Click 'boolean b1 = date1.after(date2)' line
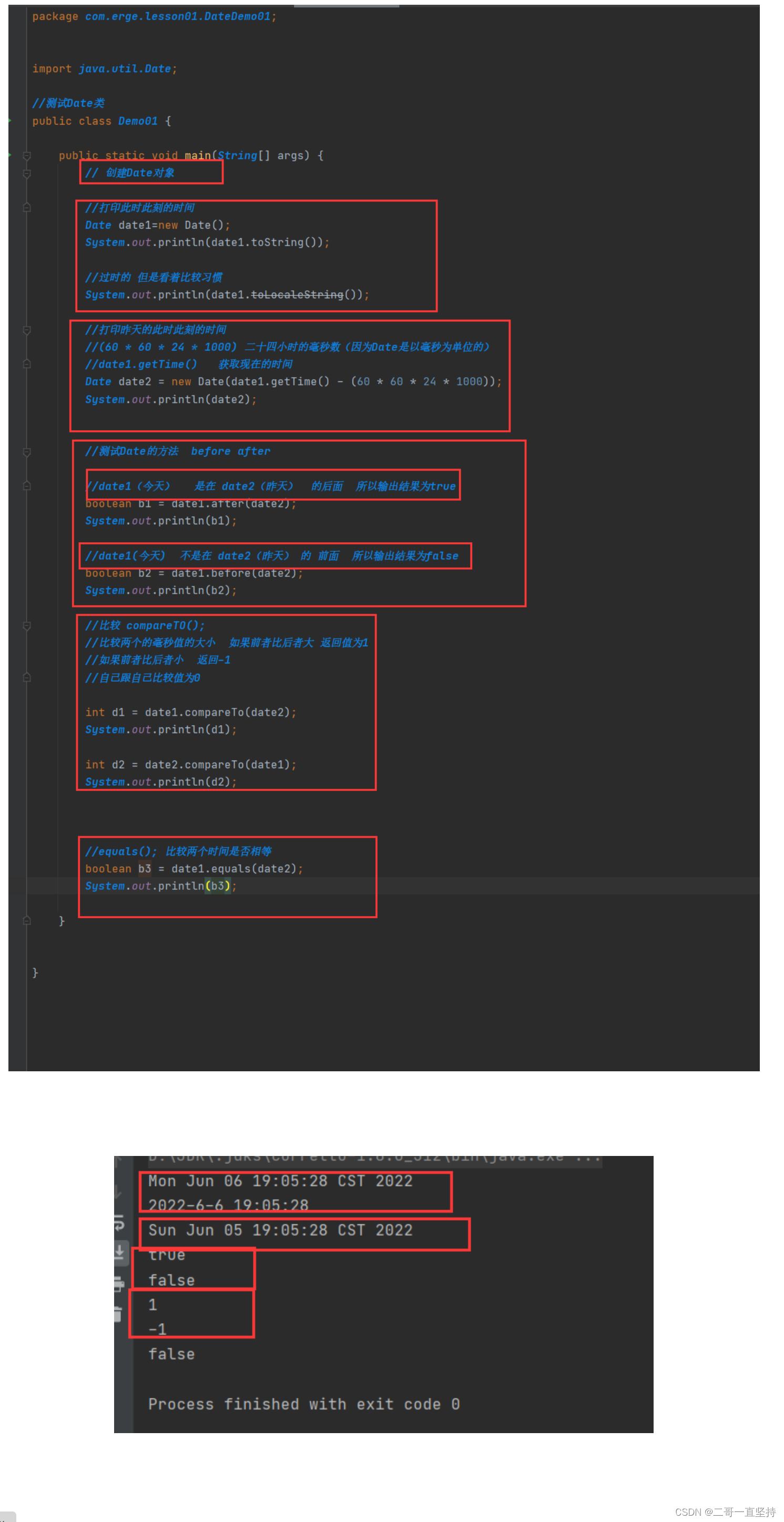 point(190,503)
